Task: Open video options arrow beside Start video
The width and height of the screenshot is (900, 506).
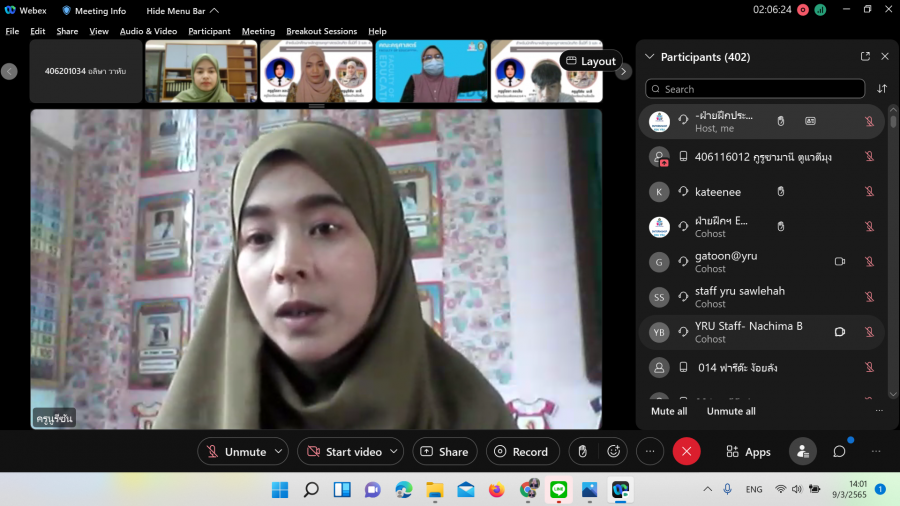Action: pyautogui.click(x=394, y=451)
